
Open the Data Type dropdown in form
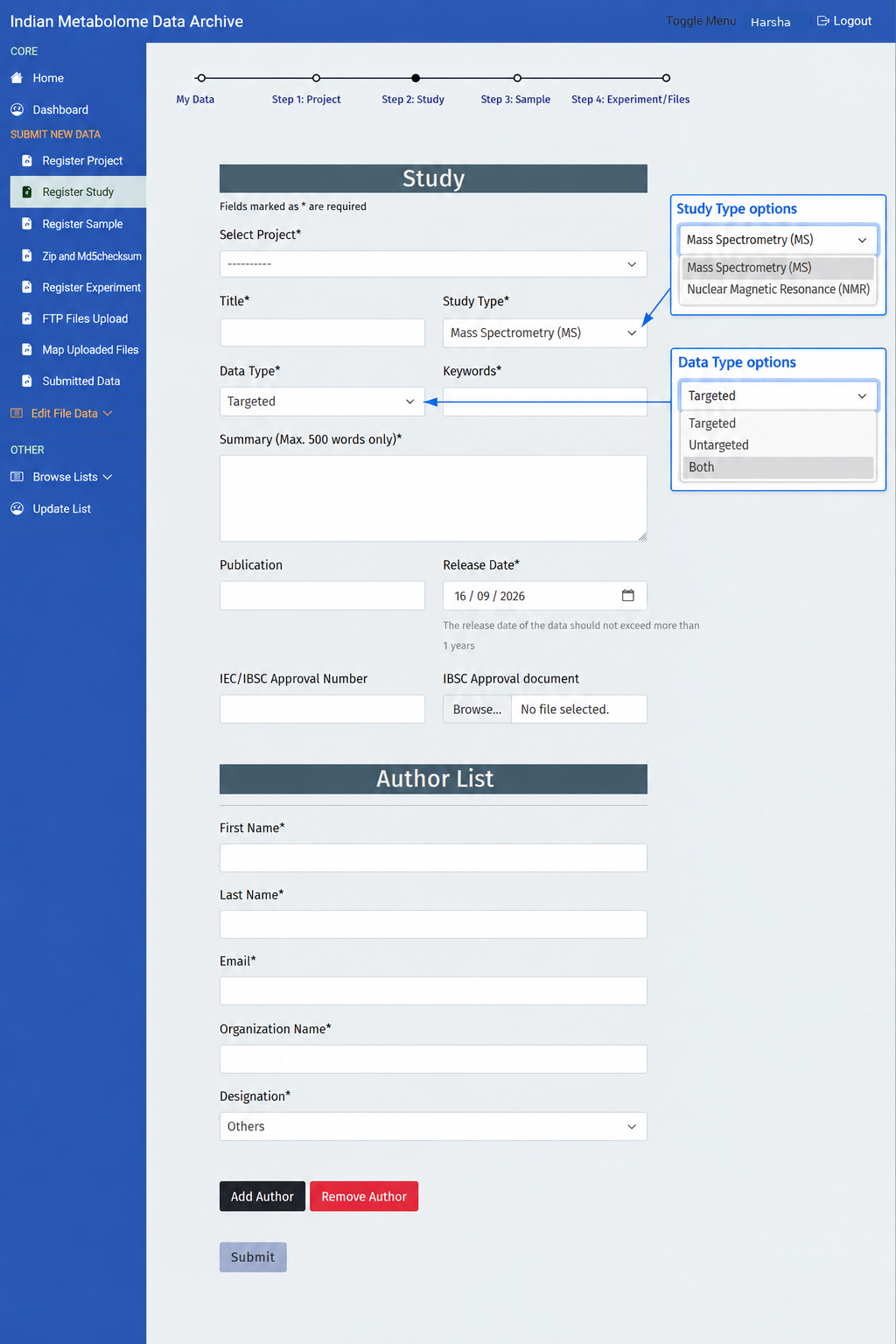[x=322, y=402]
